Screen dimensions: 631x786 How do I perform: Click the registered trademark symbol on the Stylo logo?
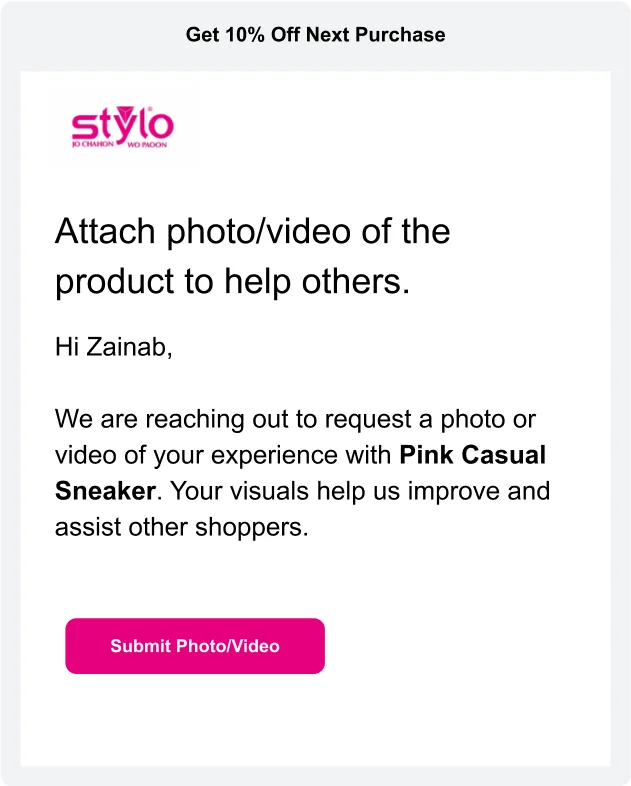[x=151, y=110]
